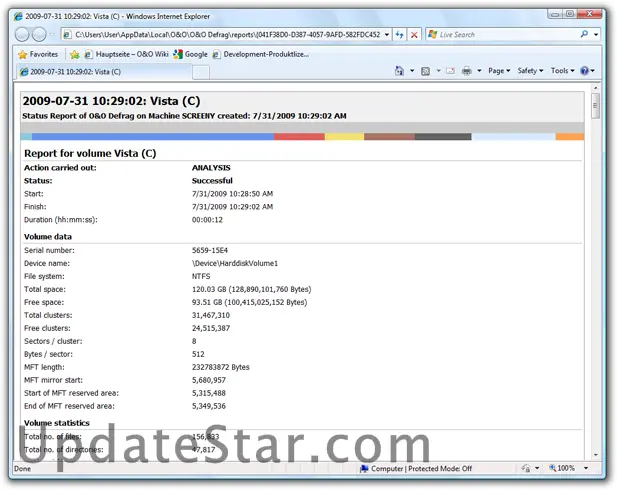This screenshot has width=617, height=490.
Task: Open the Feeds dropdown arrow
Action: click(438, 71)
